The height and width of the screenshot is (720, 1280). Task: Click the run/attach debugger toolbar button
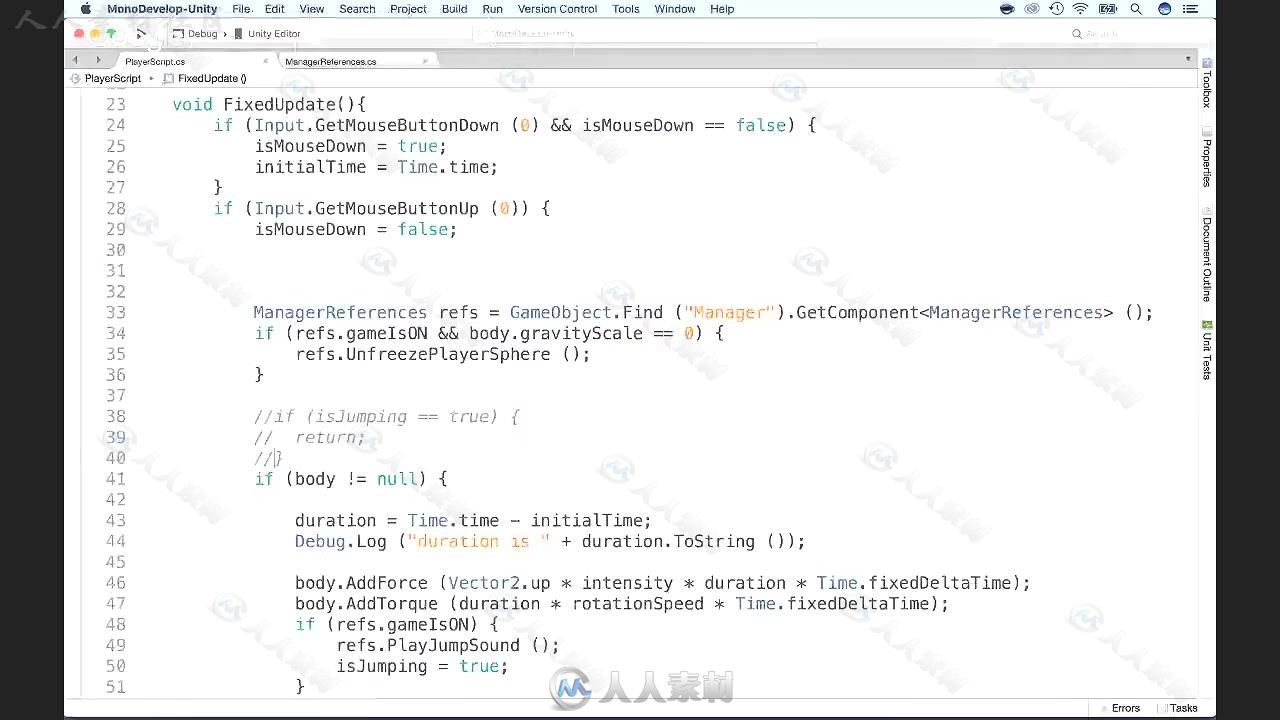click(x=141, y=33)
